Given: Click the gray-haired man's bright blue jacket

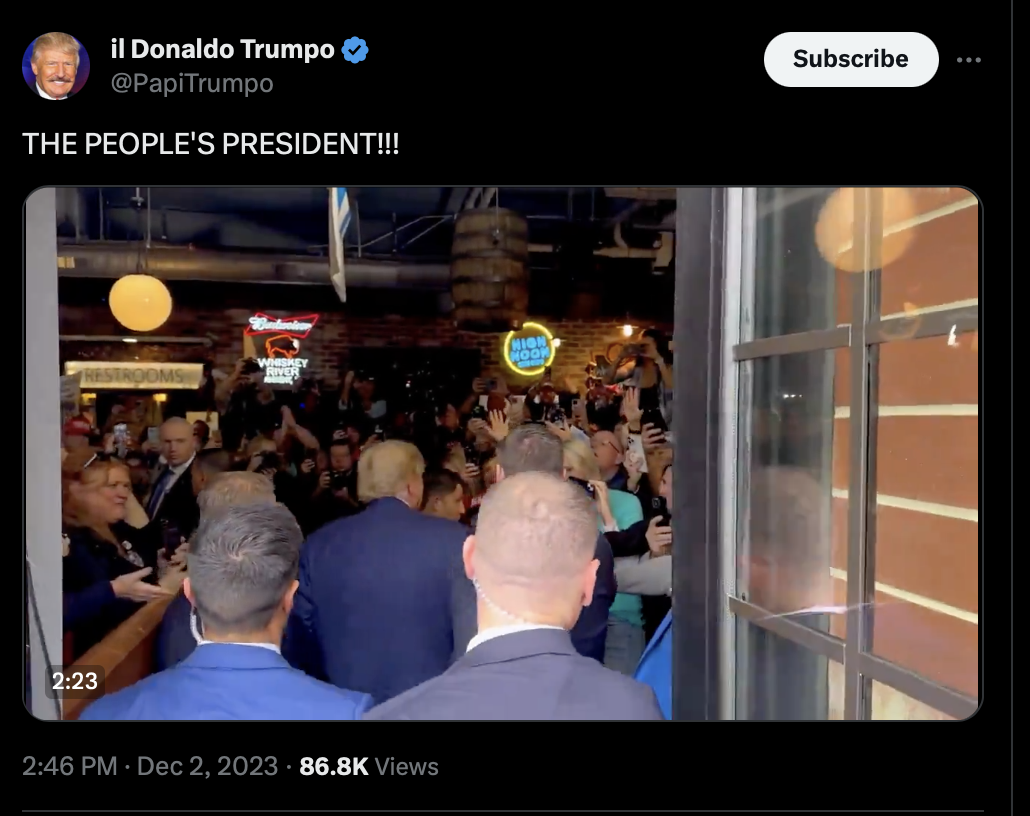Looking at the screenshot, I should tap(224, 683).
